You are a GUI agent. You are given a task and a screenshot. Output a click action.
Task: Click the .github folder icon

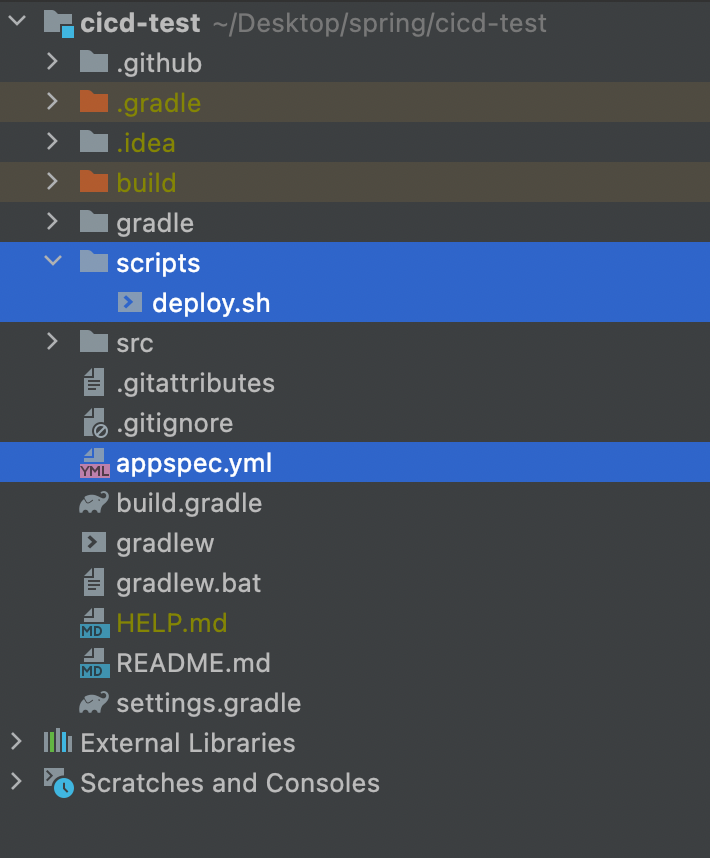coord(94,61)
